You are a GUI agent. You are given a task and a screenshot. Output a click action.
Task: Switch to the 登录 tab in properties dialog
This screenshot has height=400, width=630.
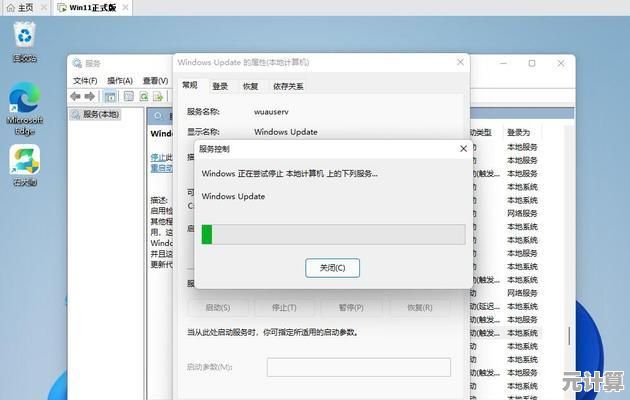(220, 86)
